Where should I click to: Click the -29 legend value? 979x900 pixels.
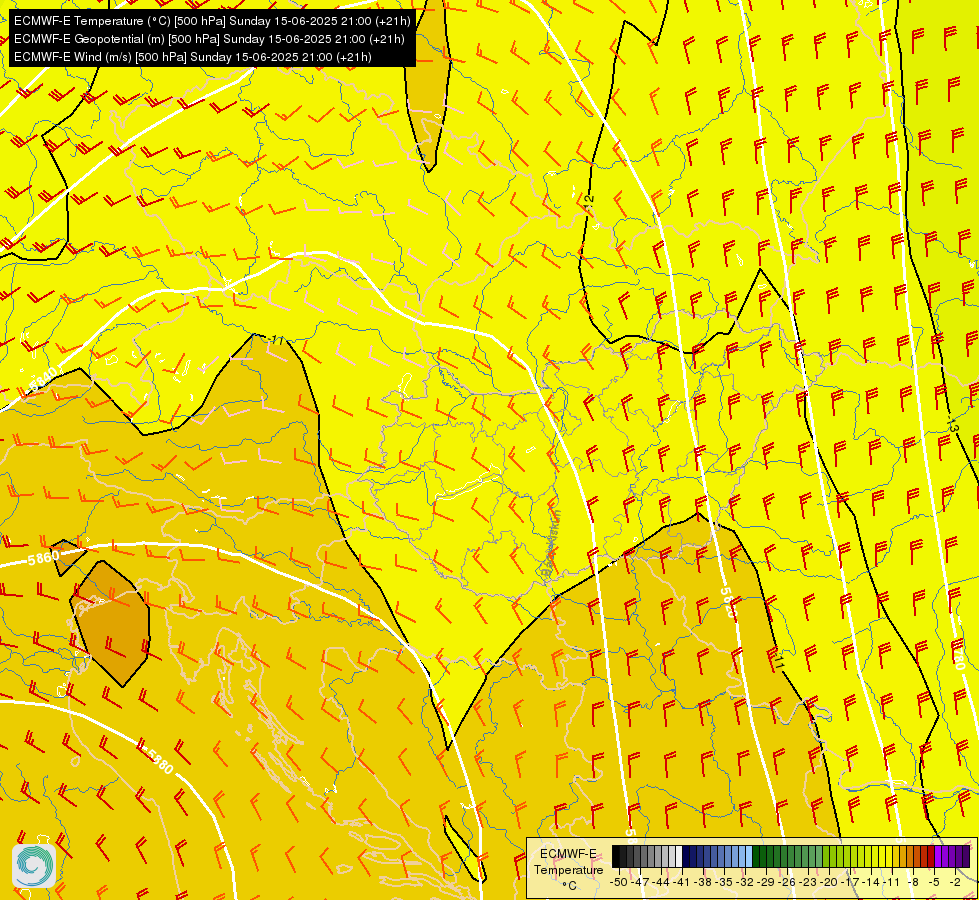[x=767, y=882]
